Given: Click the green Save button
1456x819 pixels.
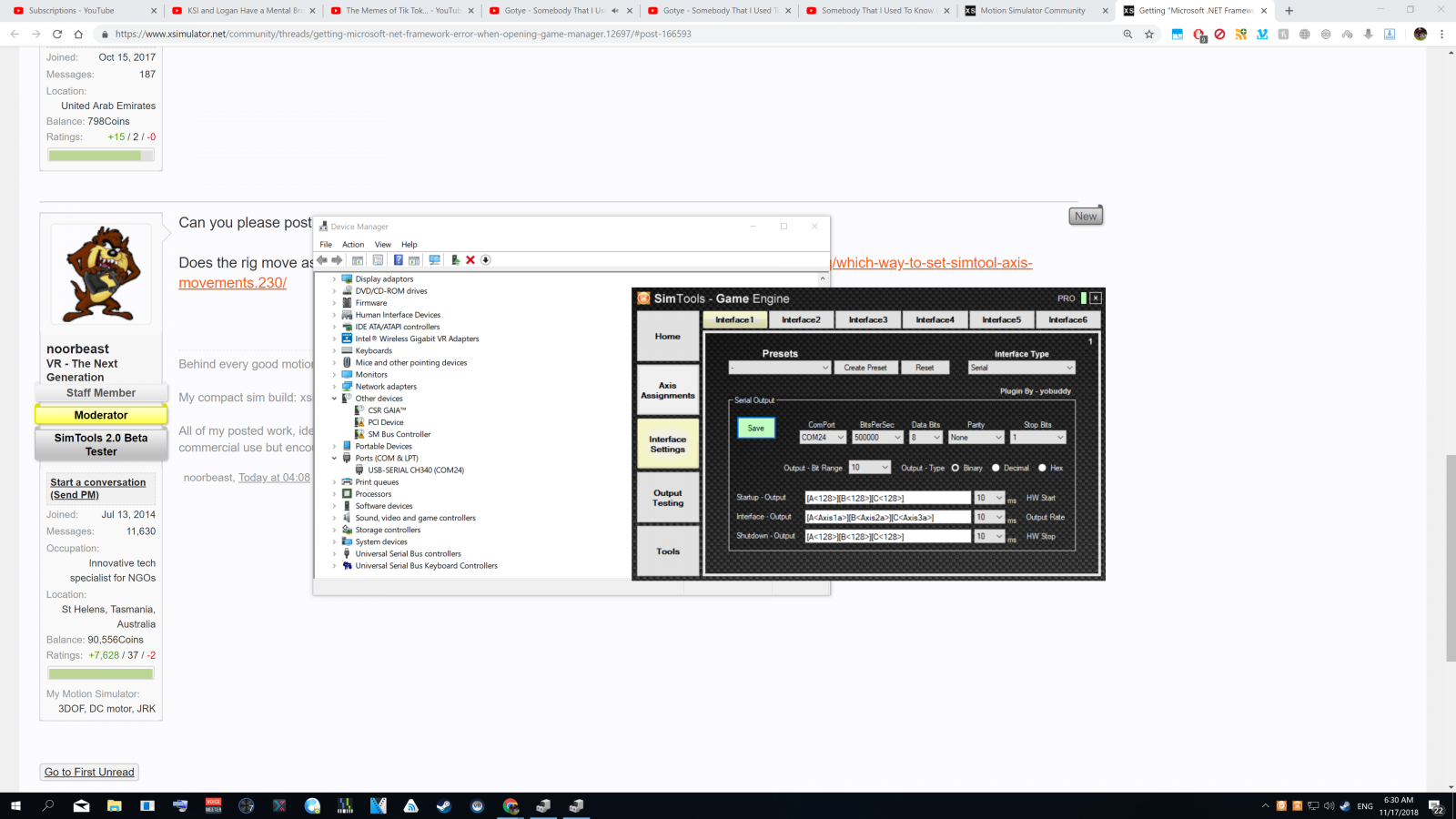Looking at the screenshot, I should tap(755, 428).
